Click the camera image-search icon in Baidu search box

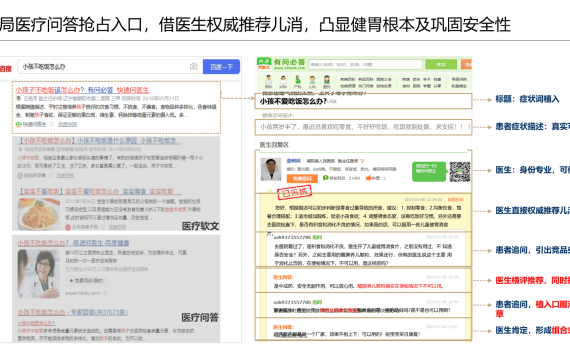tap(193, 66)
